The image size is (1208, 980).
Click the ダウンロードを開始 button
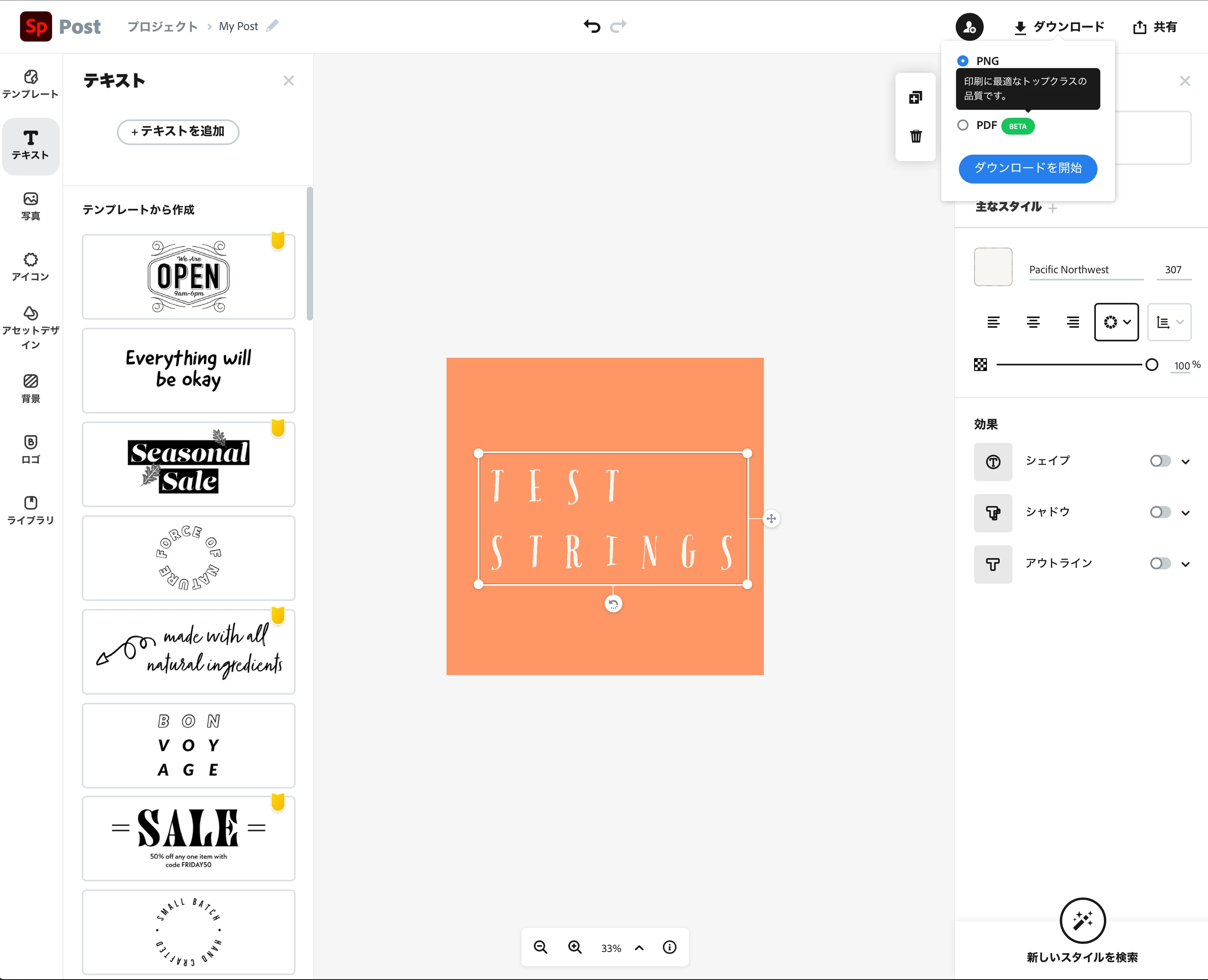click(x=1027, y=168)
